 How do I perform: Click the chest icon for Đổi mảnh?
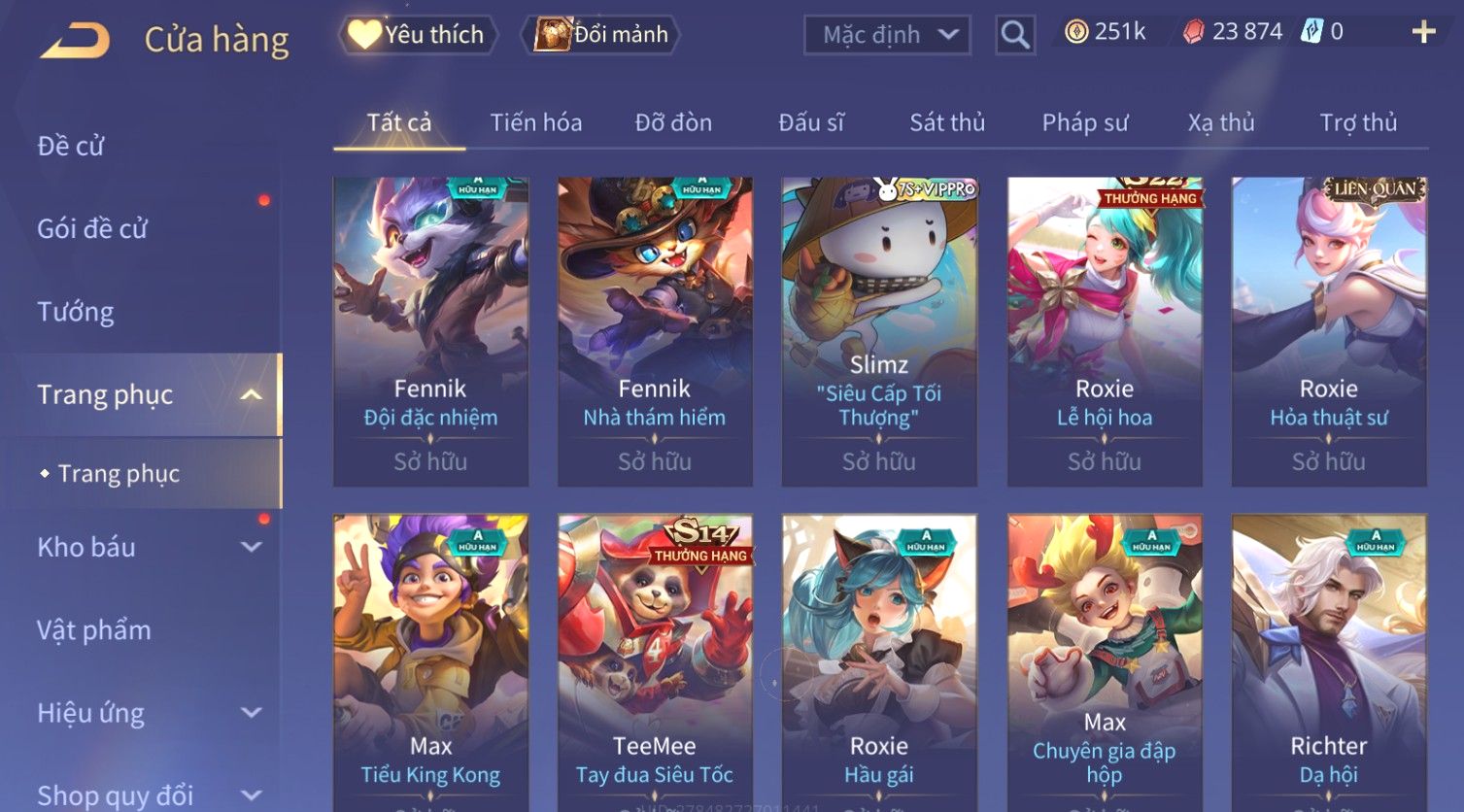(x=552, y=34)
